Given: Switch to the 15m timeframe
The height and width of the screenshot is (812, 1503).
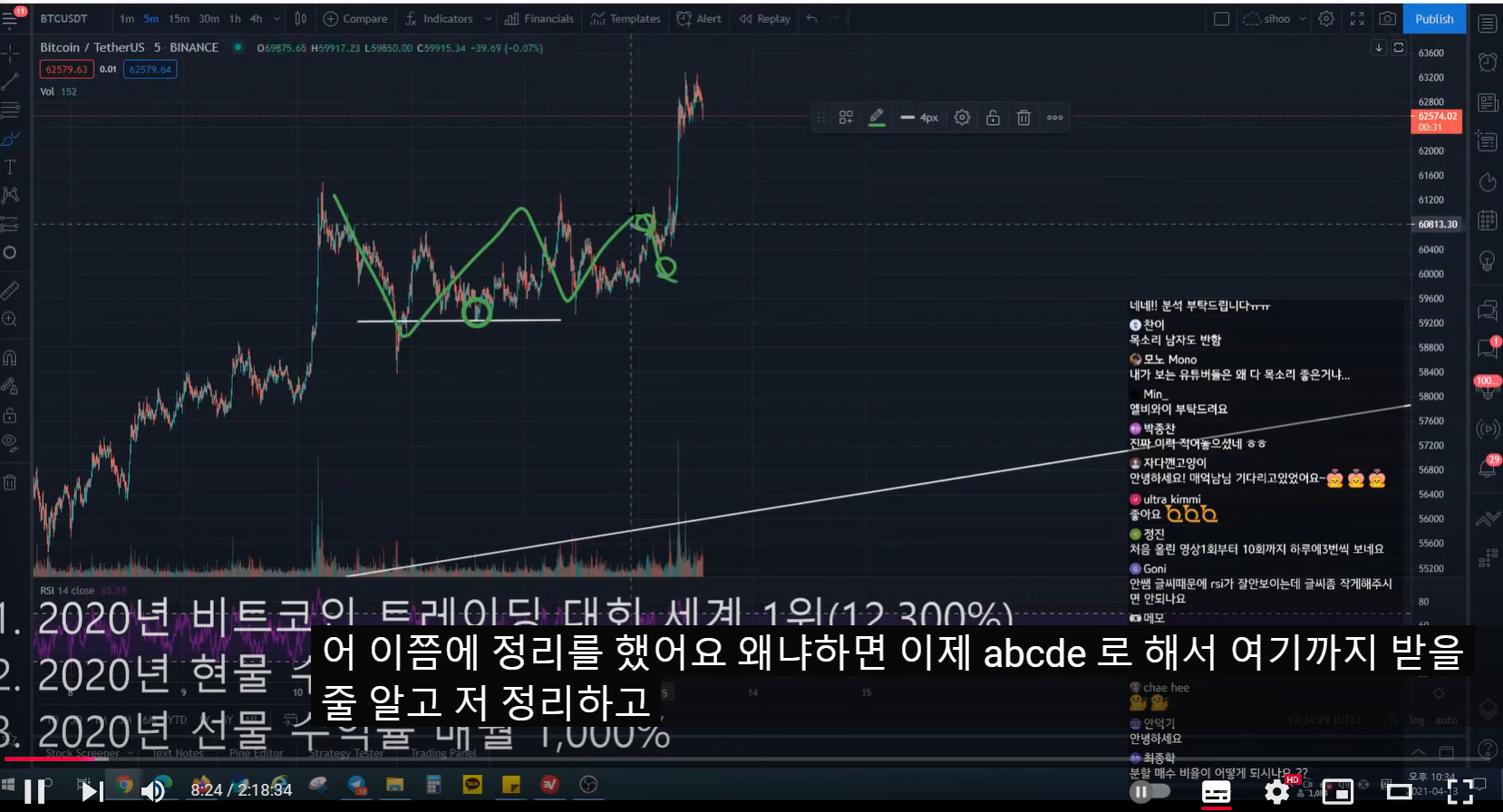Looking at the screenshot, I should pyautogui.click(x=179, y=18).
